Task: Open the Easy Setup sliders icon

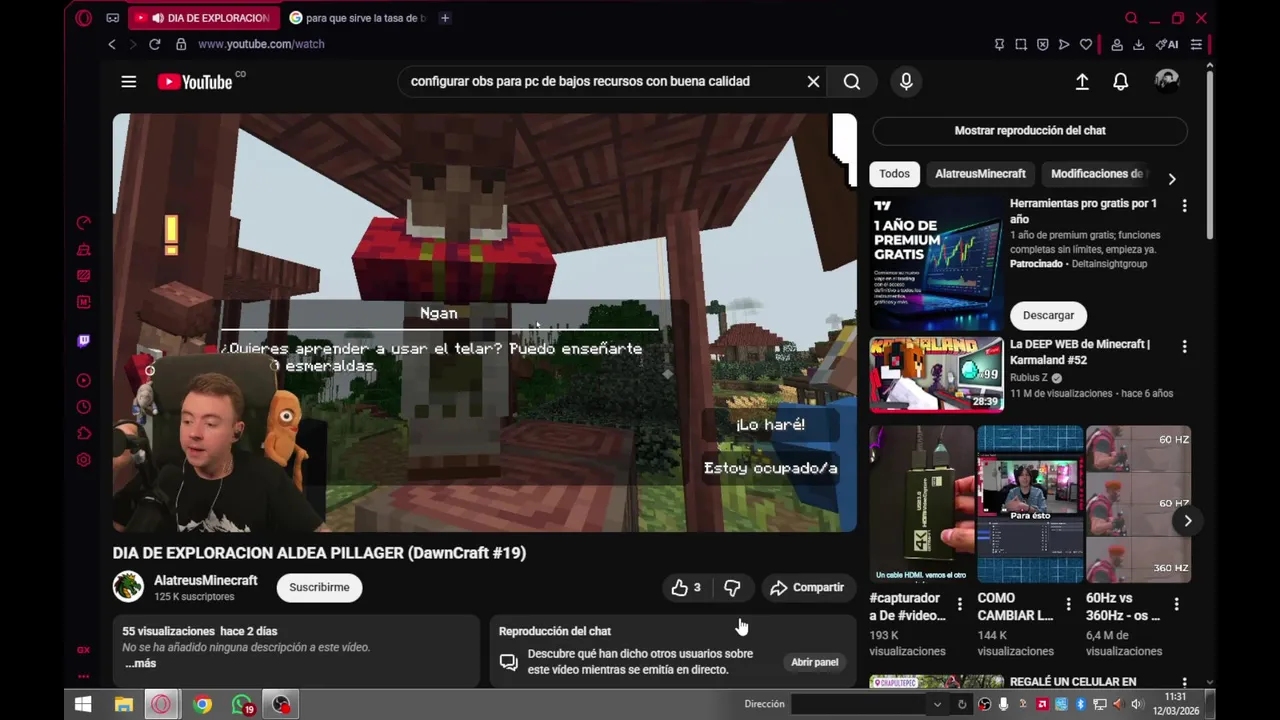Action: (x=1196, y=44)
